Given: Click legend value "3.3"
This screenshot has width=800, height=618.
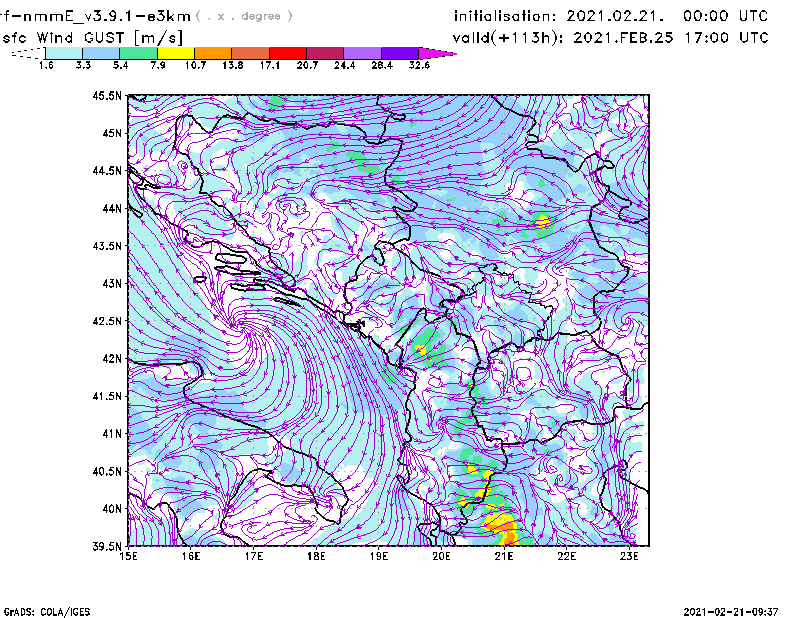Looking at the screenshot, I should click(83, 65).
